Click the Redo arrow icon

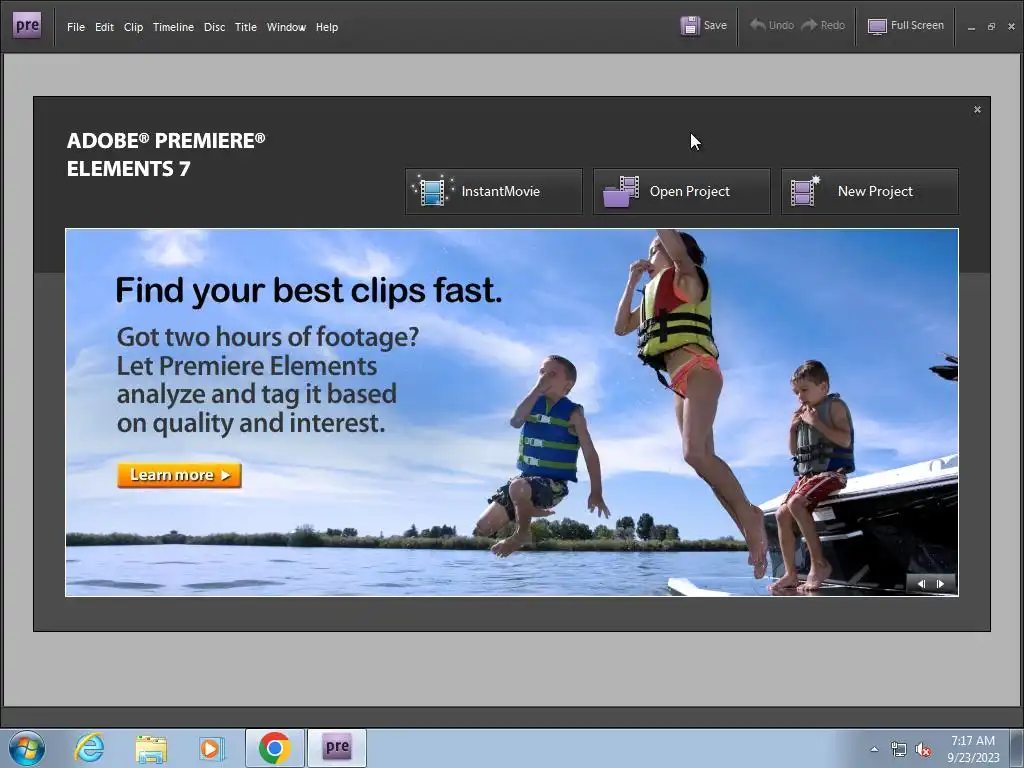(x=809, y=25)
